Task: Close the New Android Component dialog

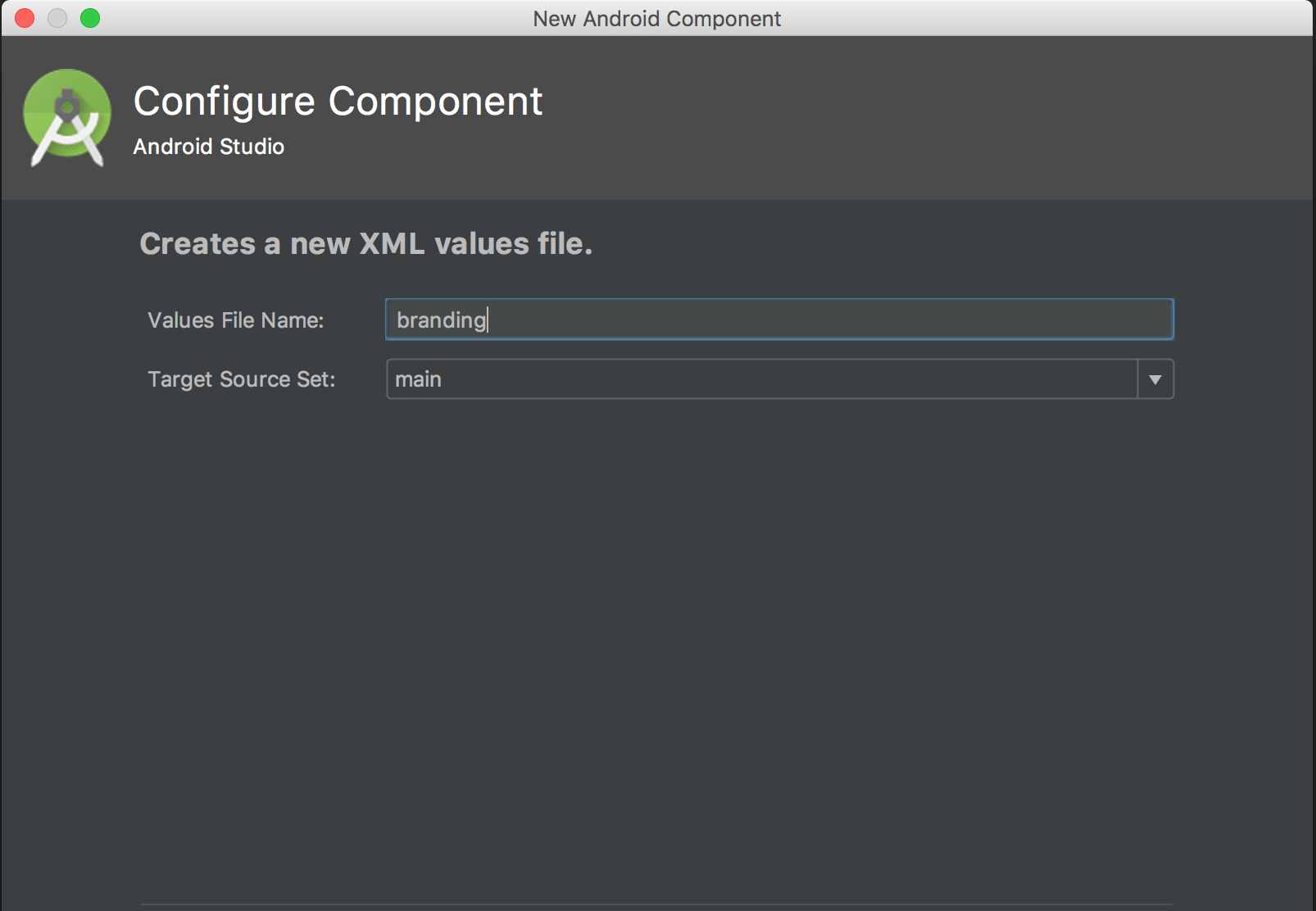Action: coord(25,18)
